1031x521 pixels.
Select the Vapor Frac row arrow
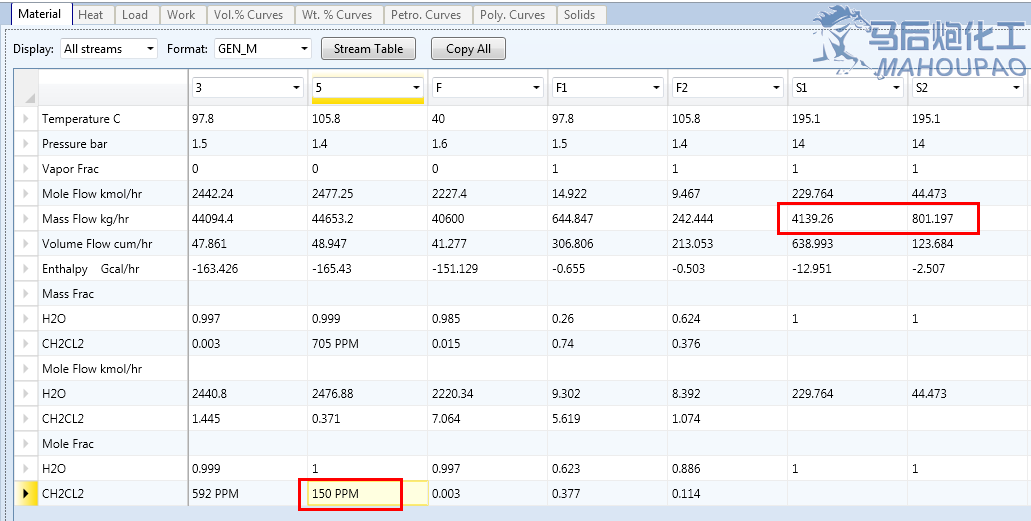pos(26,169)
